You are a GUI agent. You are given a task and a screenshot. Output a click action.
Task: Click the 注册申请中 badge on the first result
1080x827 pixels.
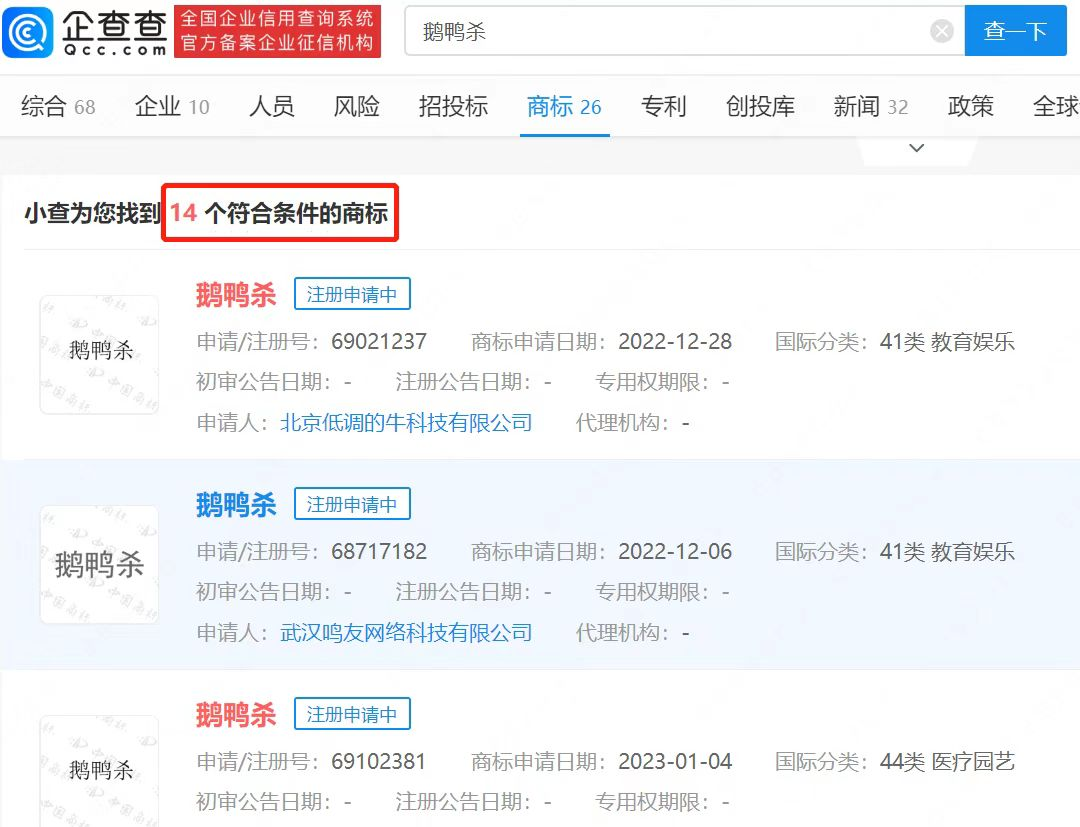coord(352,293)
